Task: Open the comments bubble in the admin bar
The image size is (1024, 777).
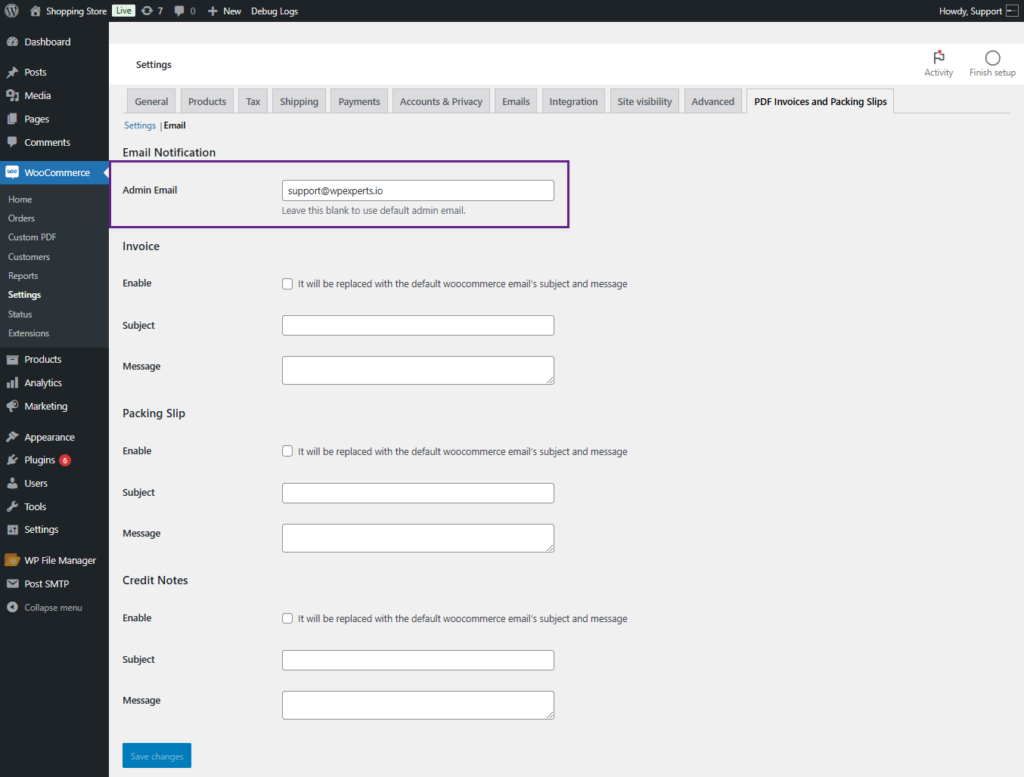Action: tap(179, 11)
